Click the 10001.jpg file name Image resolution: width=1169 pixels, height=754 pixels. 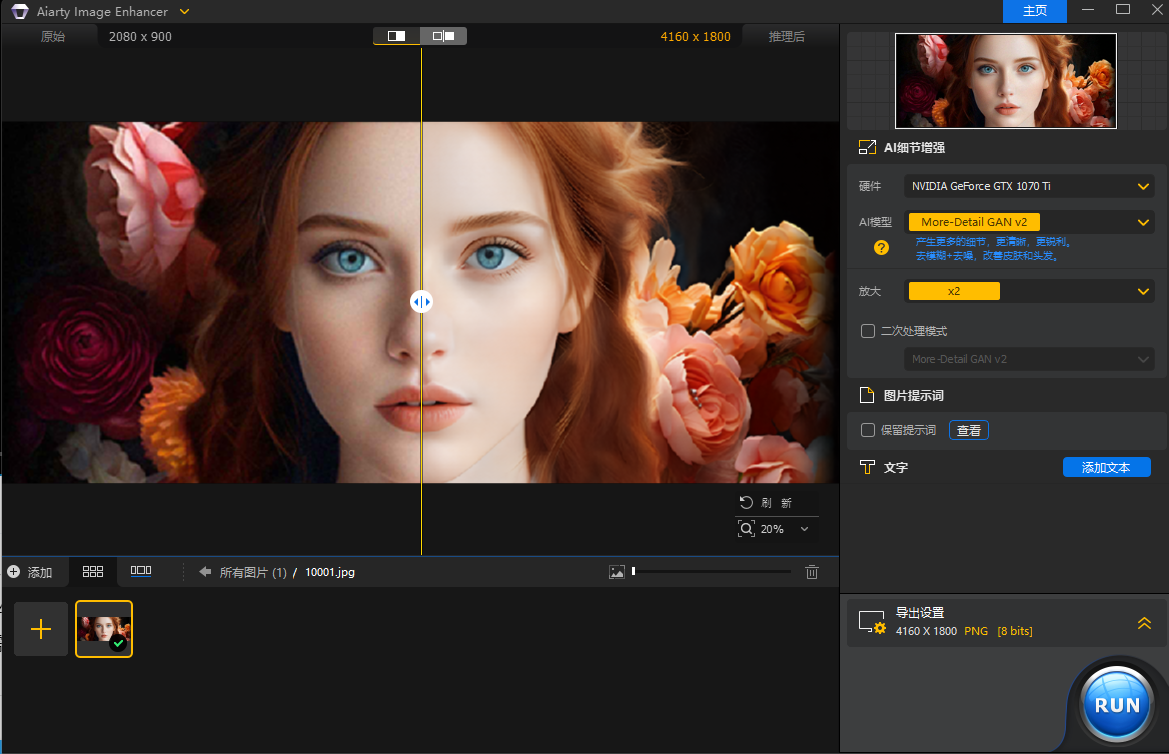330,572
